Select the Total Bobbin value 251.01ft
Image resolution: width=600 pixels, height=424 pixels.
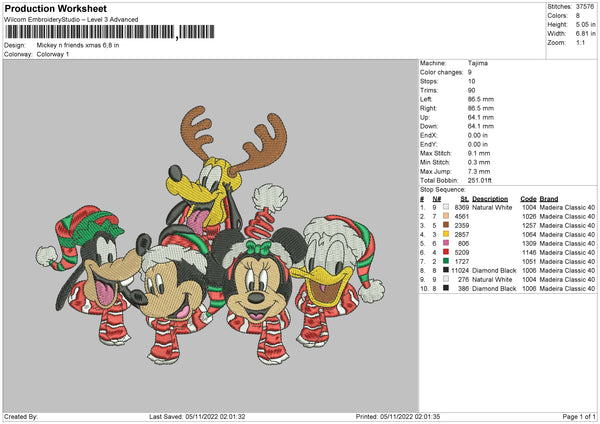(x=479, y=180)
